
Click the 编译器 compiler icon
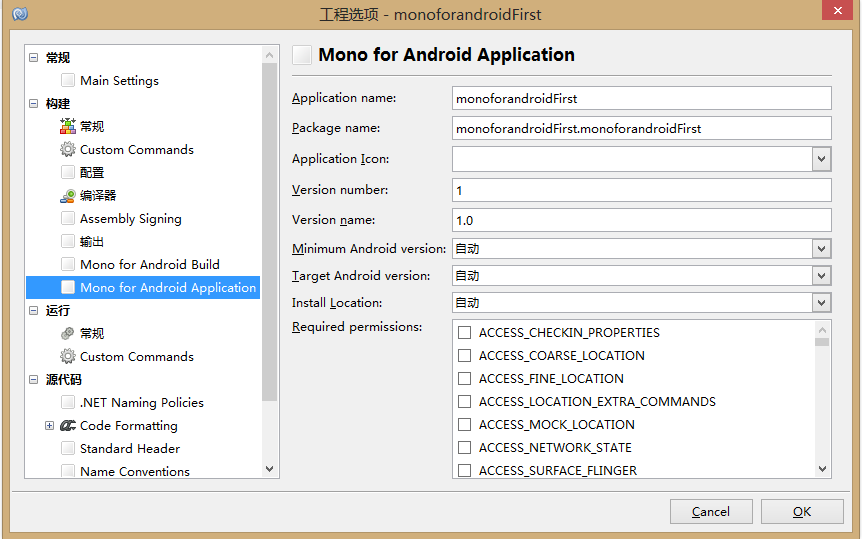coord(68,196)
